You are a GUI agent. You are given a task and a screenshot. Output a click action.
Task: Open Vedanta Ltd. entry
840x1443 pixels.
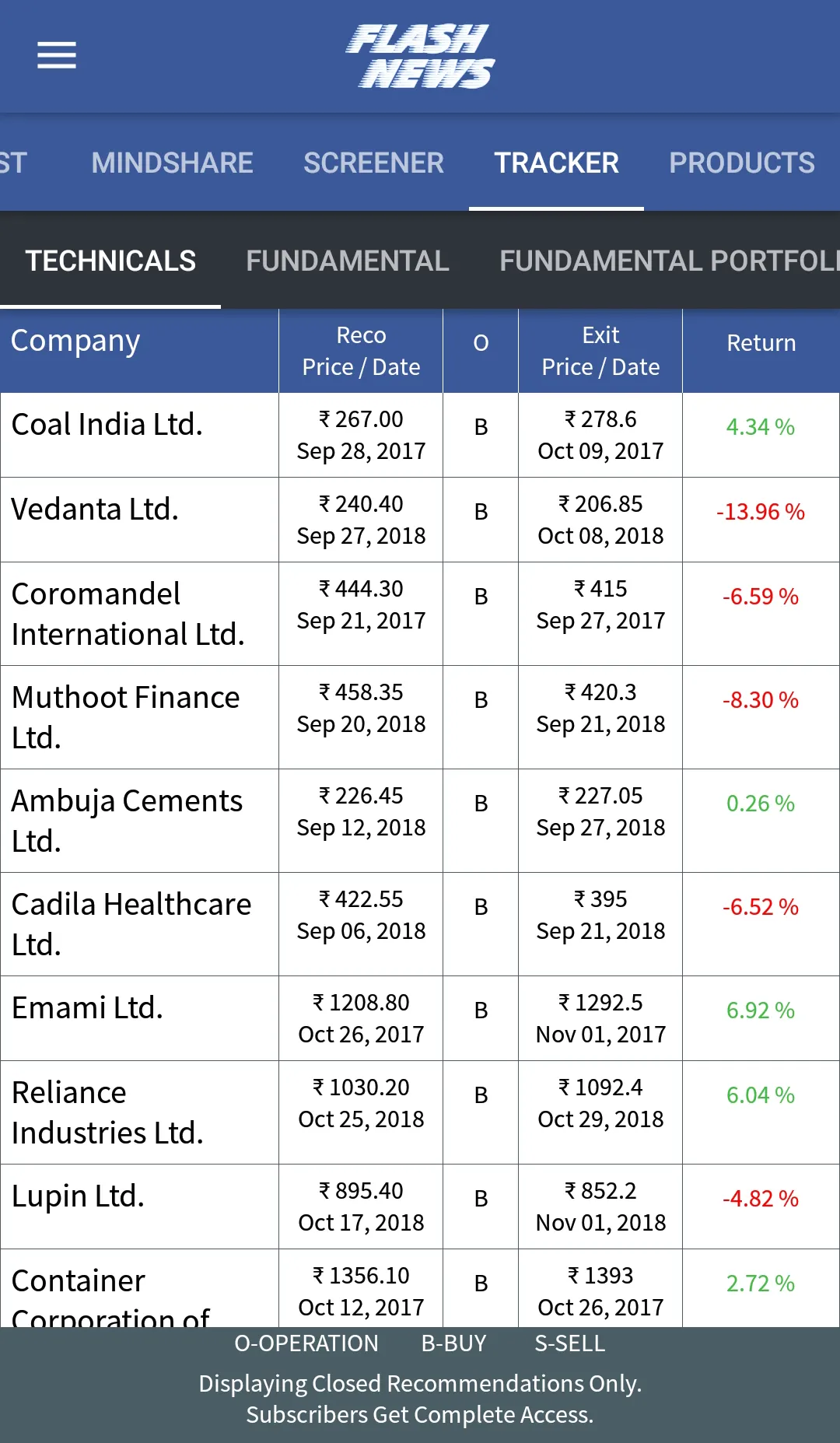point(420,520)
